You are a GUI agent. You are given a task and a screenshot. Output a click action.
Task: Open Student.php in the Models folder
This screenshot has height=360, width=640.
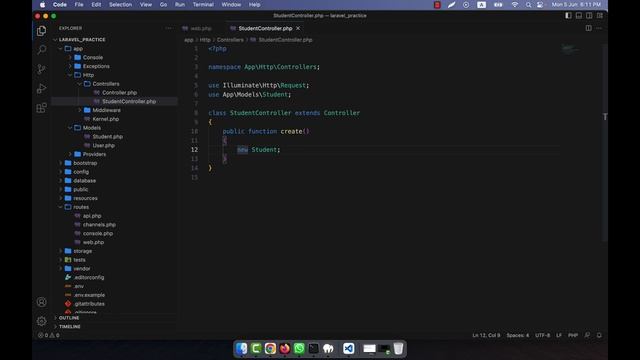(107, 137)
